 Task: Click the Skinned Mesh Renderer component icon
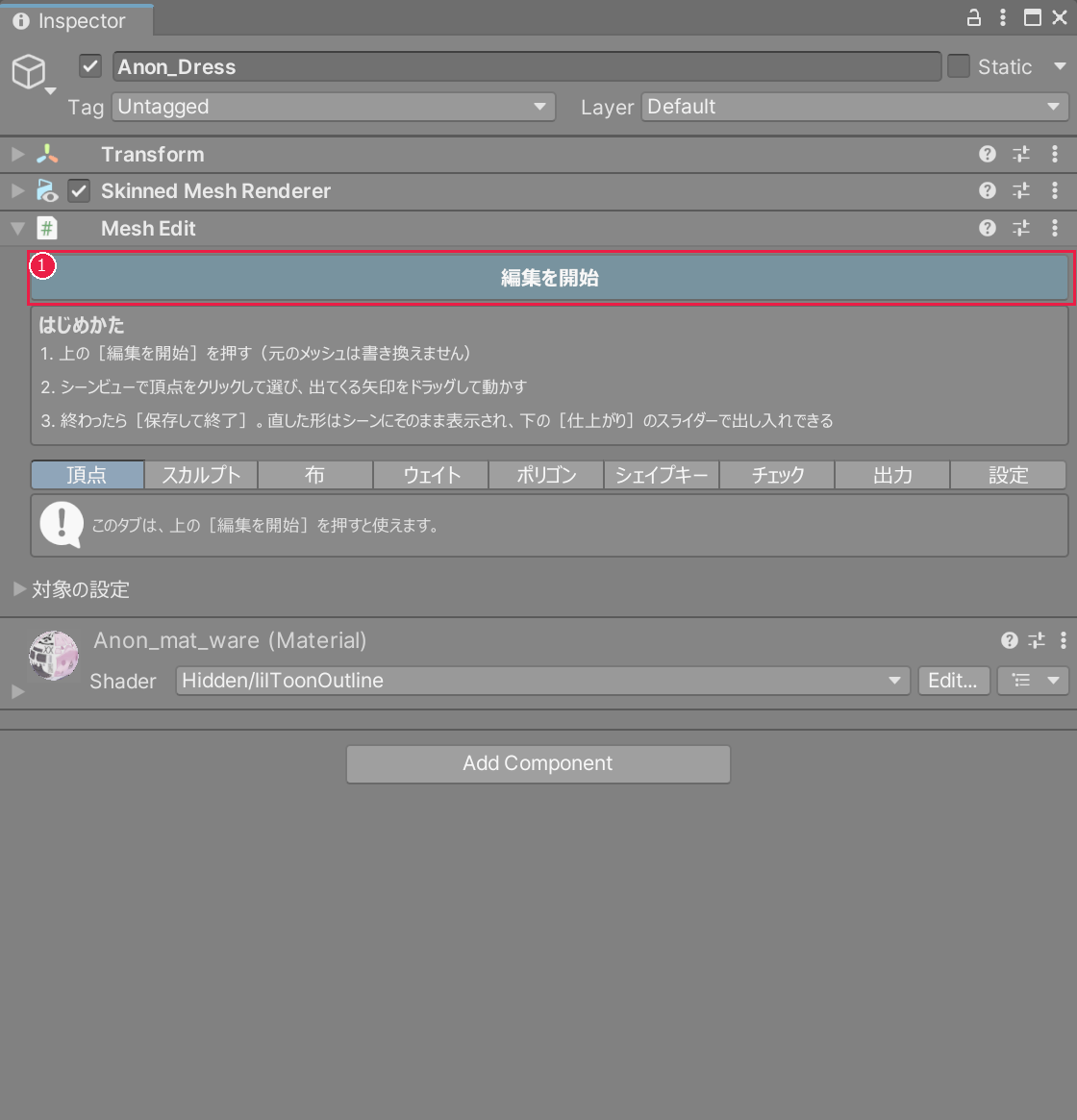(x=47, y=190)
